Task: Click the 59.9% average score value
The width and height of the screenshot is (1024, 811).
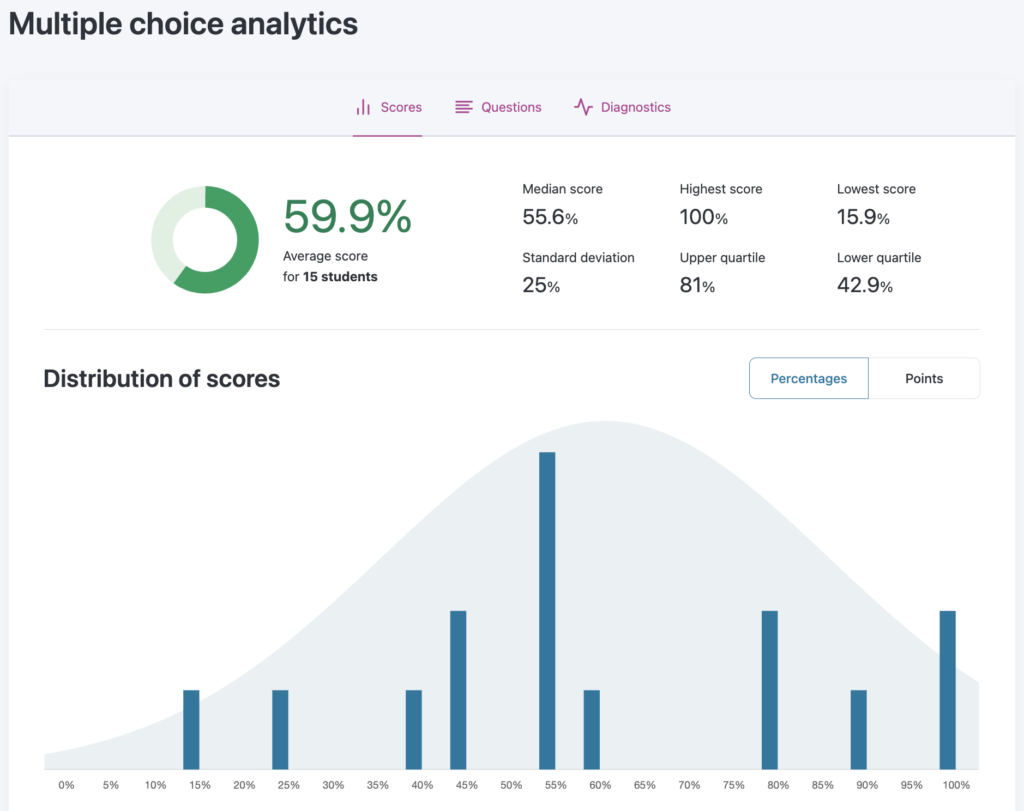Action: pos(347,217)
